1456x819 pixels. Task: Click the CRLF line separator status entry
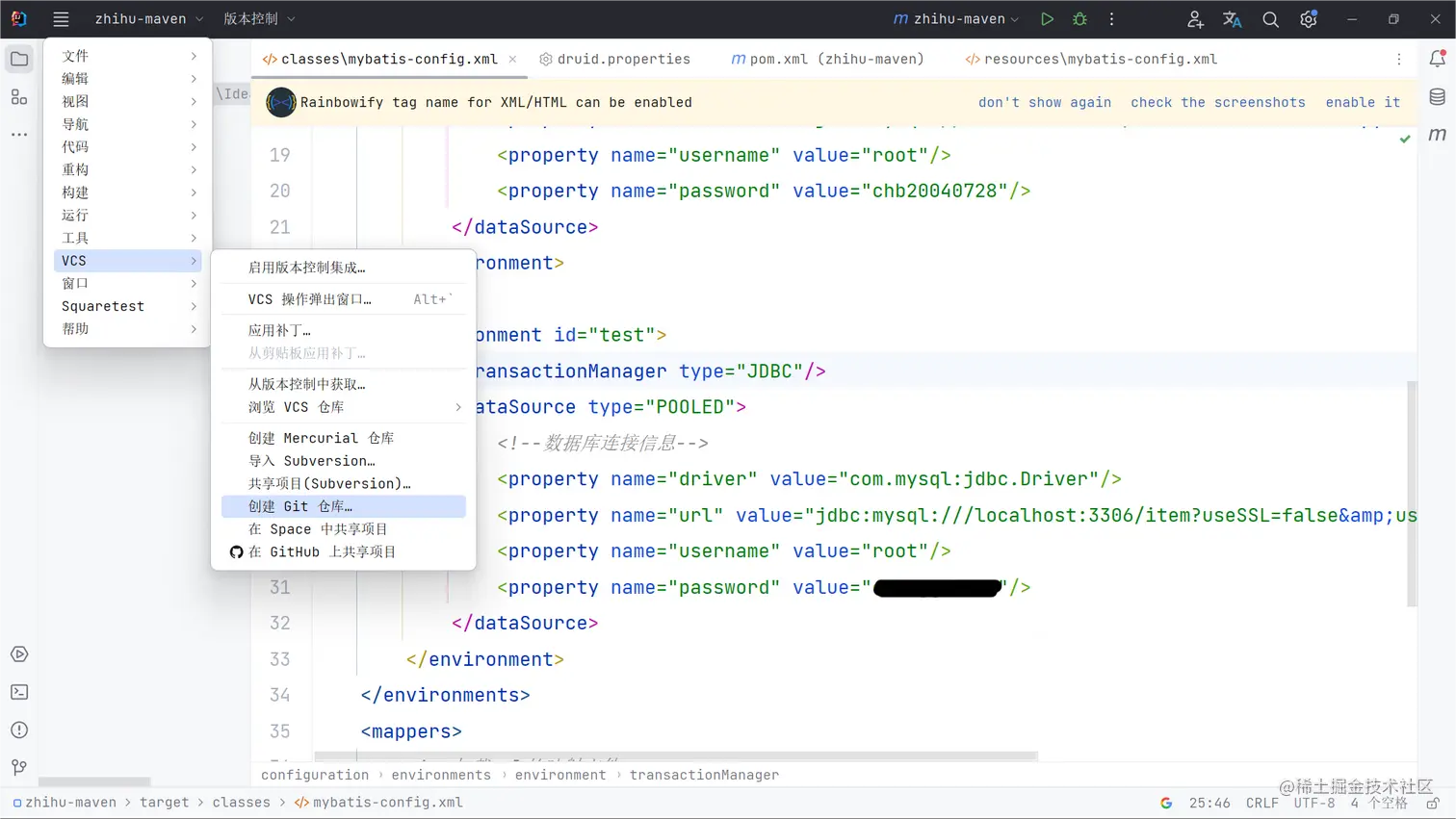point(1262,803)
